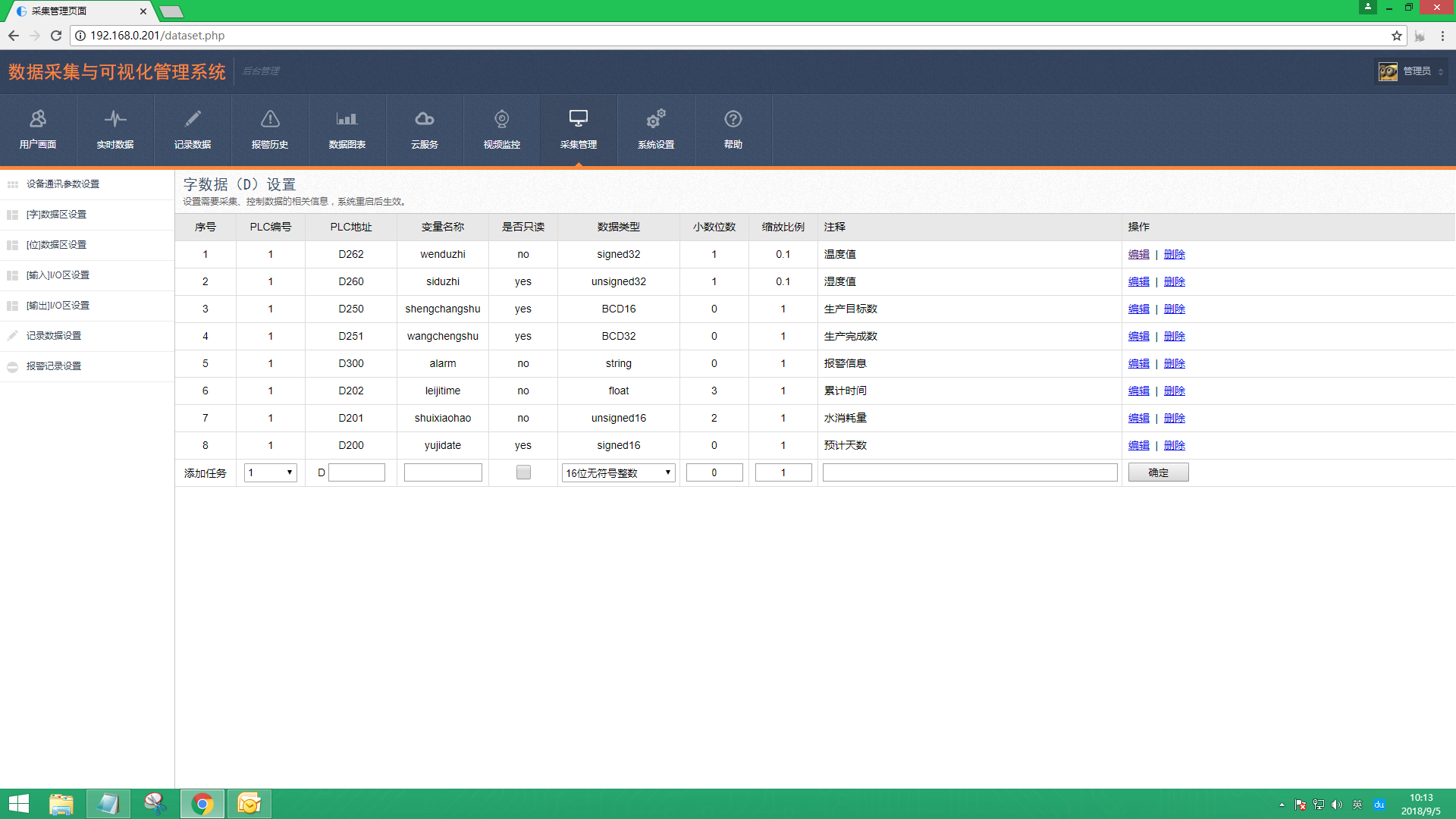Screen dimensions: 1456x819
Task: Toggle the 是否只读 checkbox in add row
Action: coord(523,472)
